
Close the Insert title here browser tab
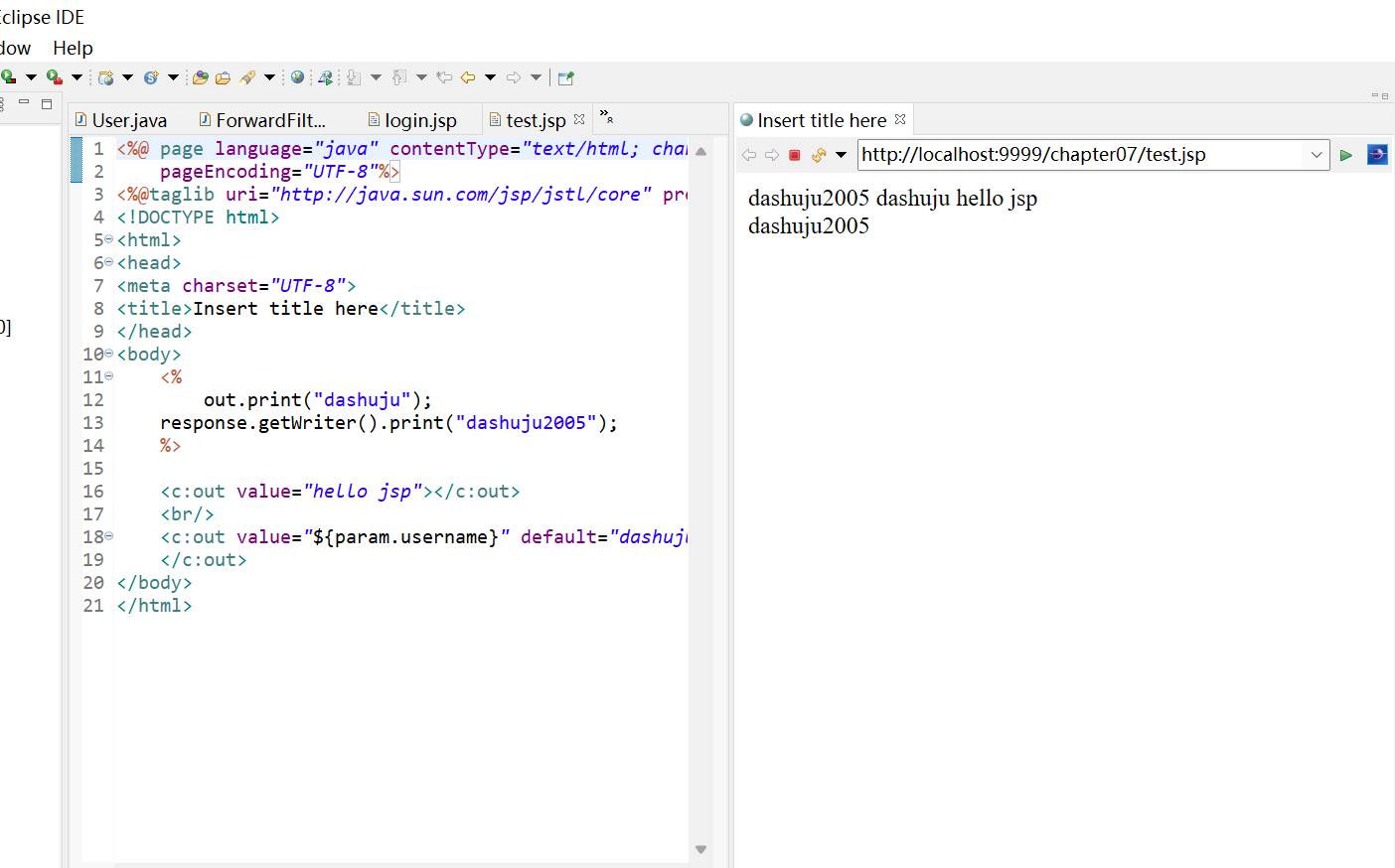900,119
